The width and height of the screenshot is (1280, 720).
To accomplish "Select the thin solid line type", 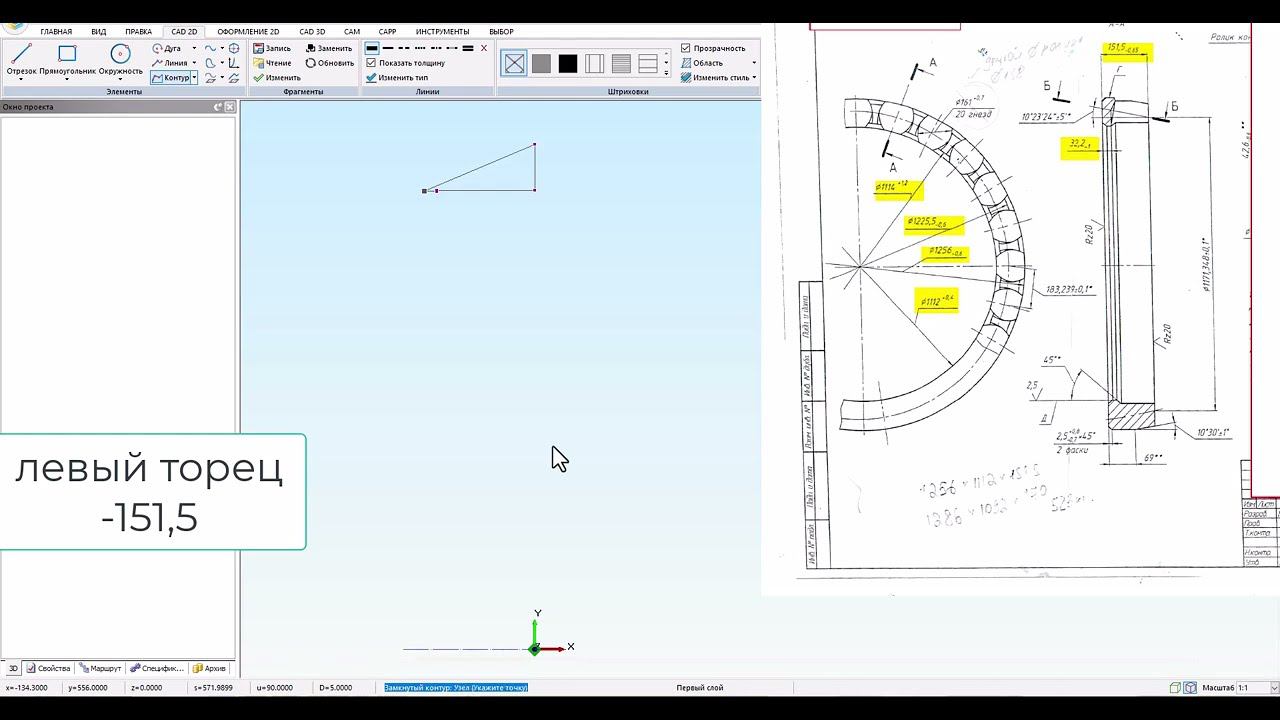I will point(389,48).
